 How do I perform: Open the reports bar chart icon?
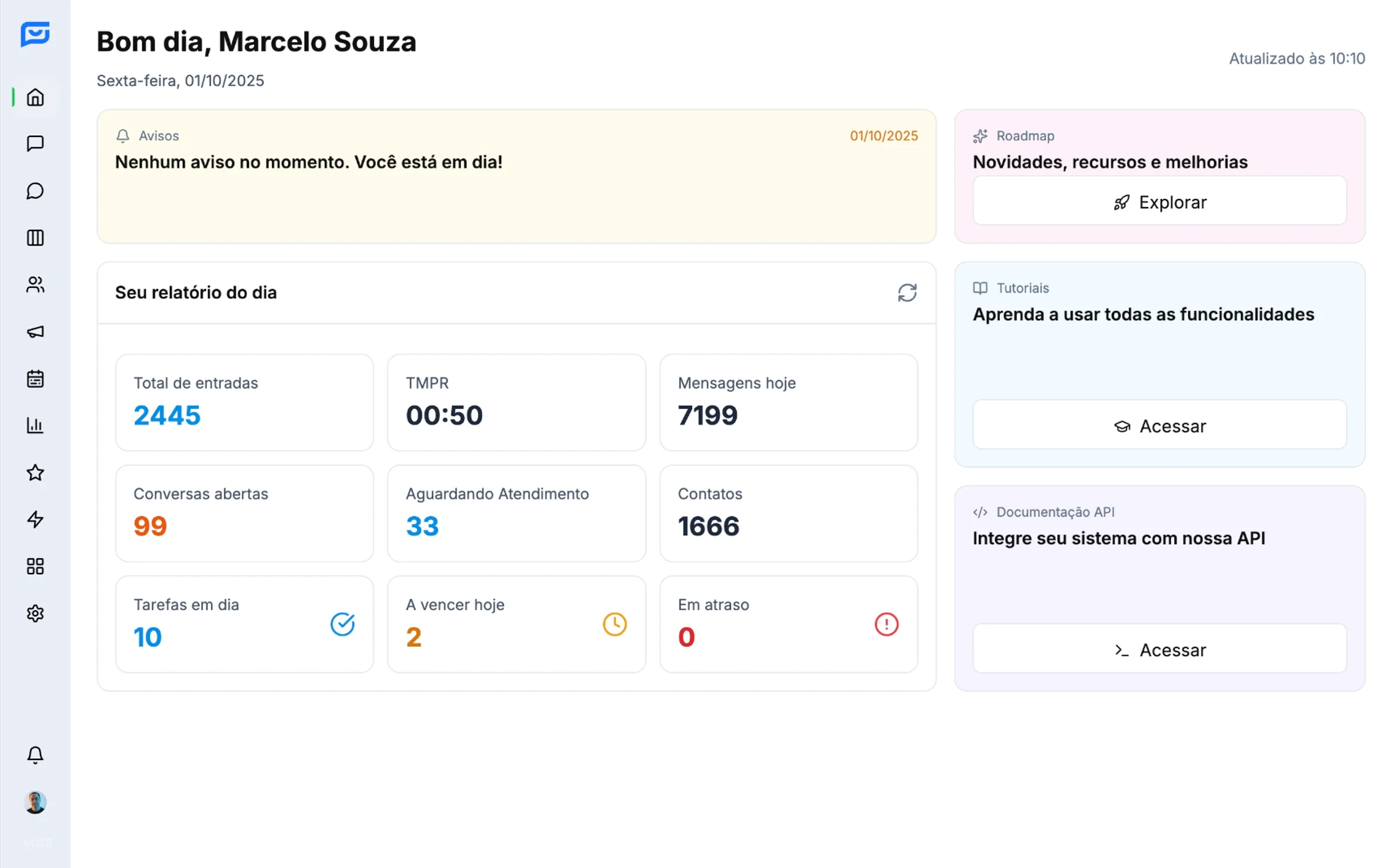pos(35,425)
